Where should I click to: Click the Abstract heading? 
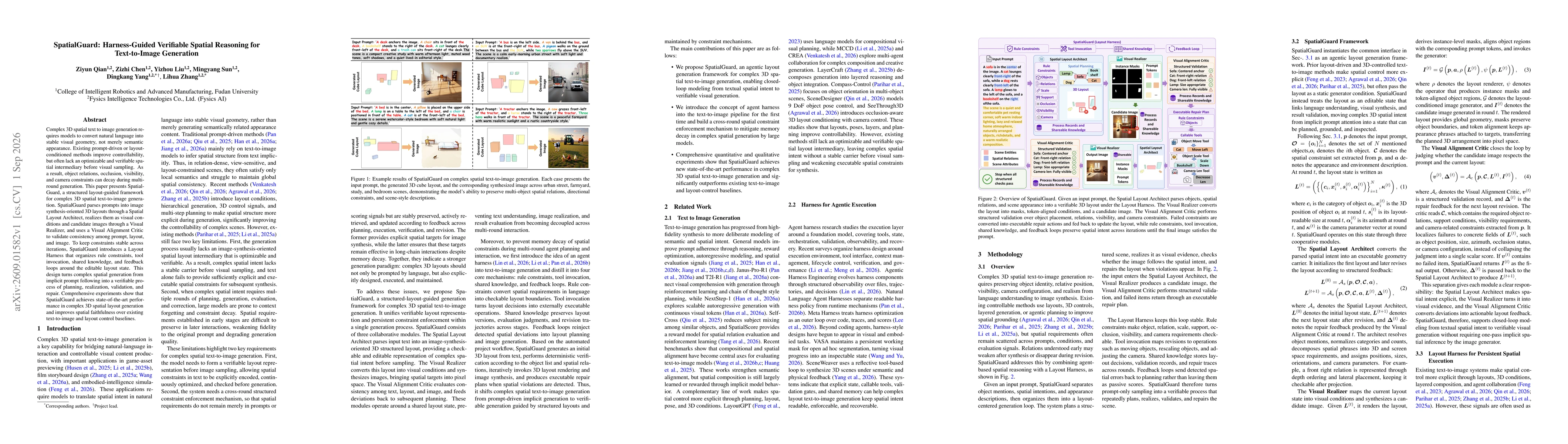click(x=94, y=120)
